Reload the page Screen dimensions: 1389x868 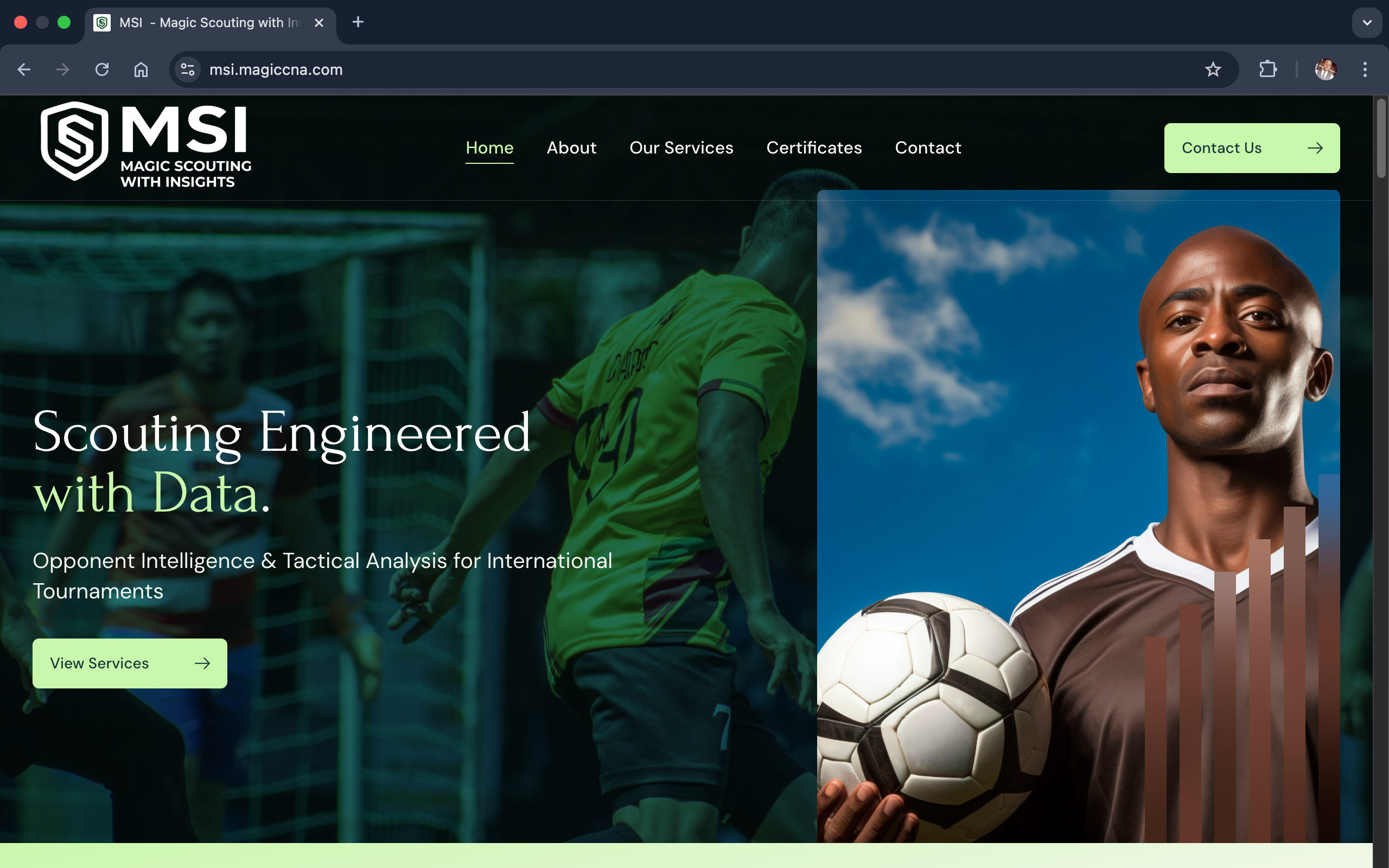click(x=102, y=69)
